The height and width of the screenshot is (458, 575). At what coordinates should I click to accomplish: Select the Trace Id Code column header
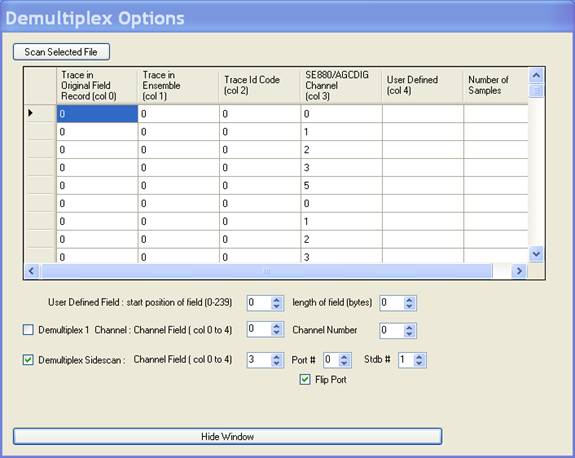[260, 85]
